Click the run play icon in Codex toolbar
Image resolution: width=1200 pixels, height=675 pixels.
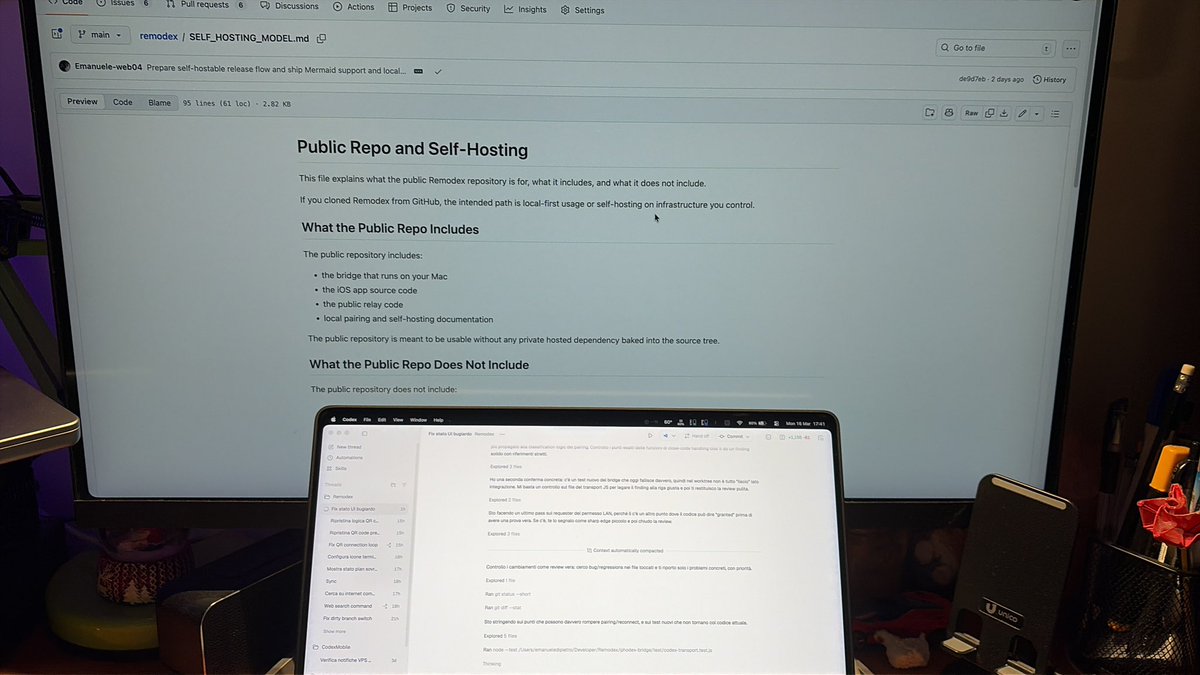[651, 436]
